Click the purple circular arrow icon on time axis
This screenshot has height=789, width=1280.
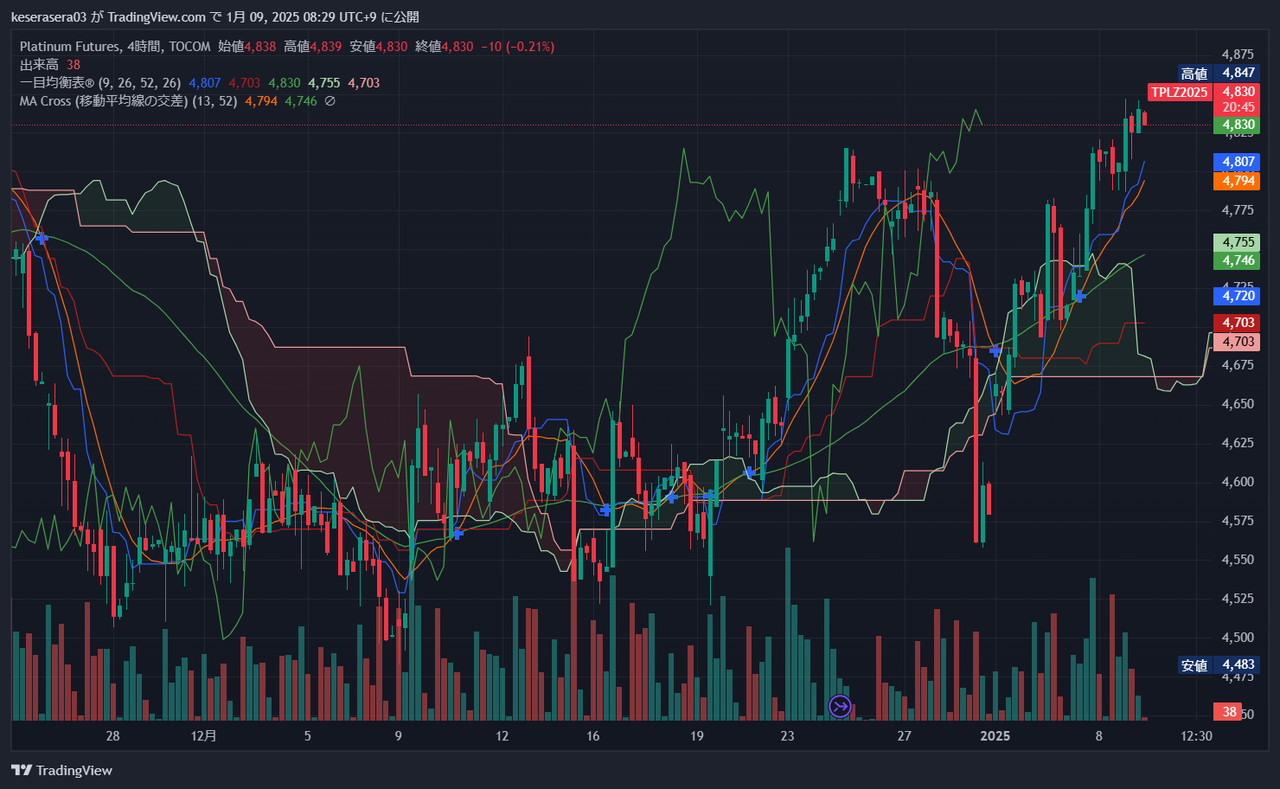[x=840, y=707]
